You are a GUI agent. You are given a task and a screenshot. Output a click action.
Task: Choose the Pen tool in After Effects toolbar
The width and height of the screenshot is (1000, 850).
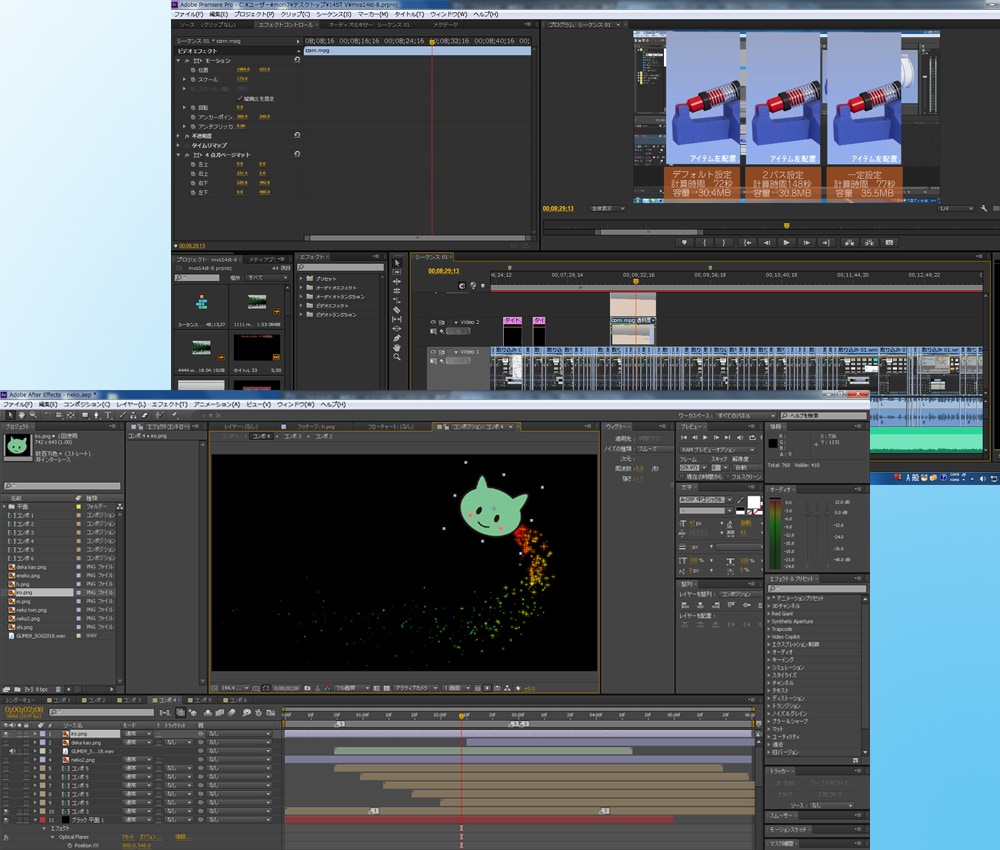(96, 415)
